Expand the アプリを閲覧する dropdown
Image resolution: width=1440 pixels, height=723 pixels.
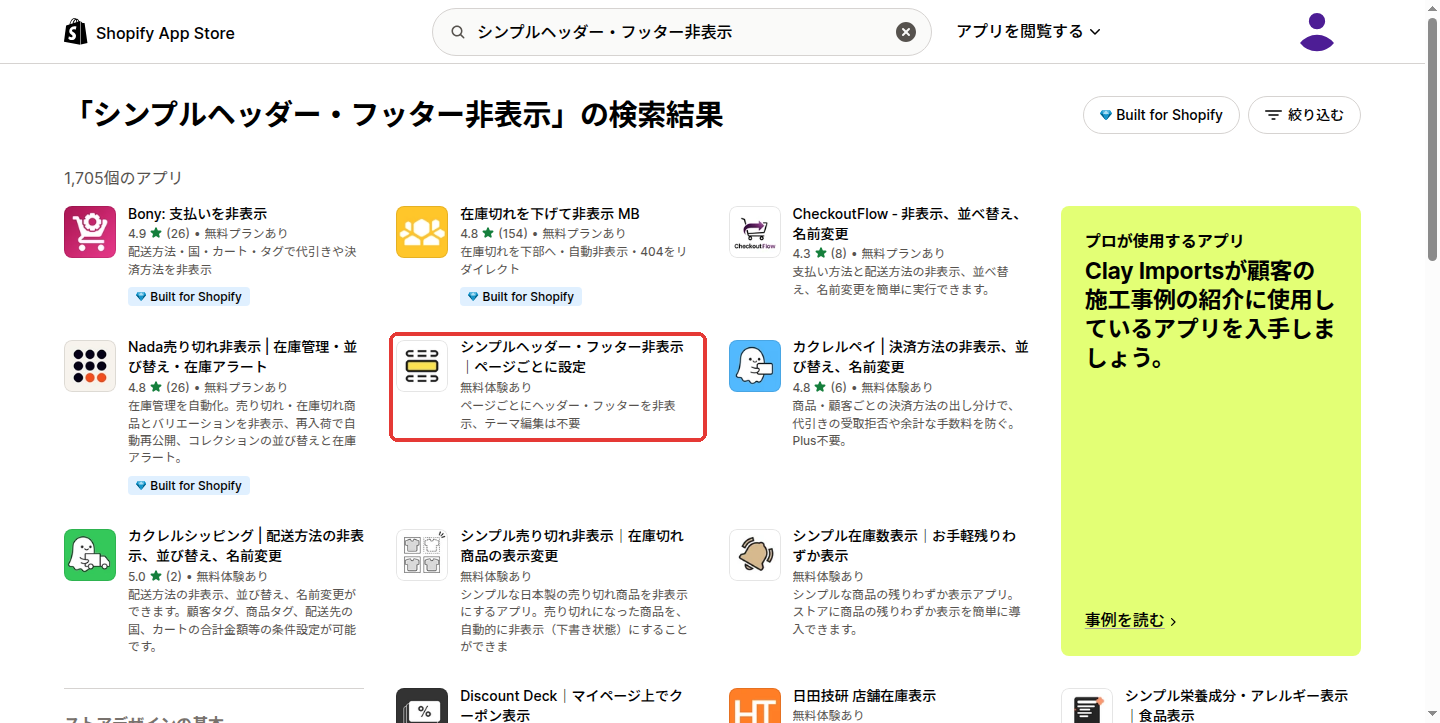pos(1028,32)
